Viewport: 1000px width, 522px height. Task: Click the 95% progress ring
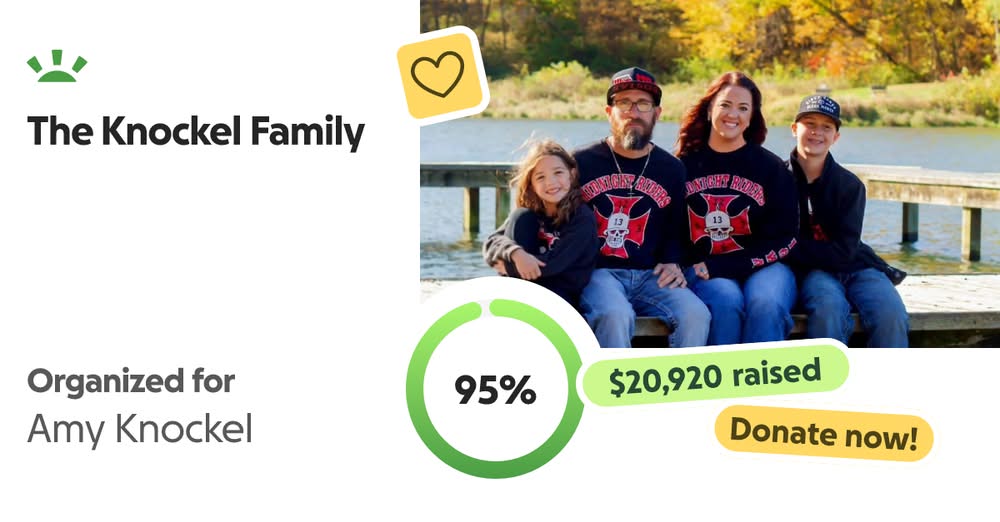pos(495,389)
